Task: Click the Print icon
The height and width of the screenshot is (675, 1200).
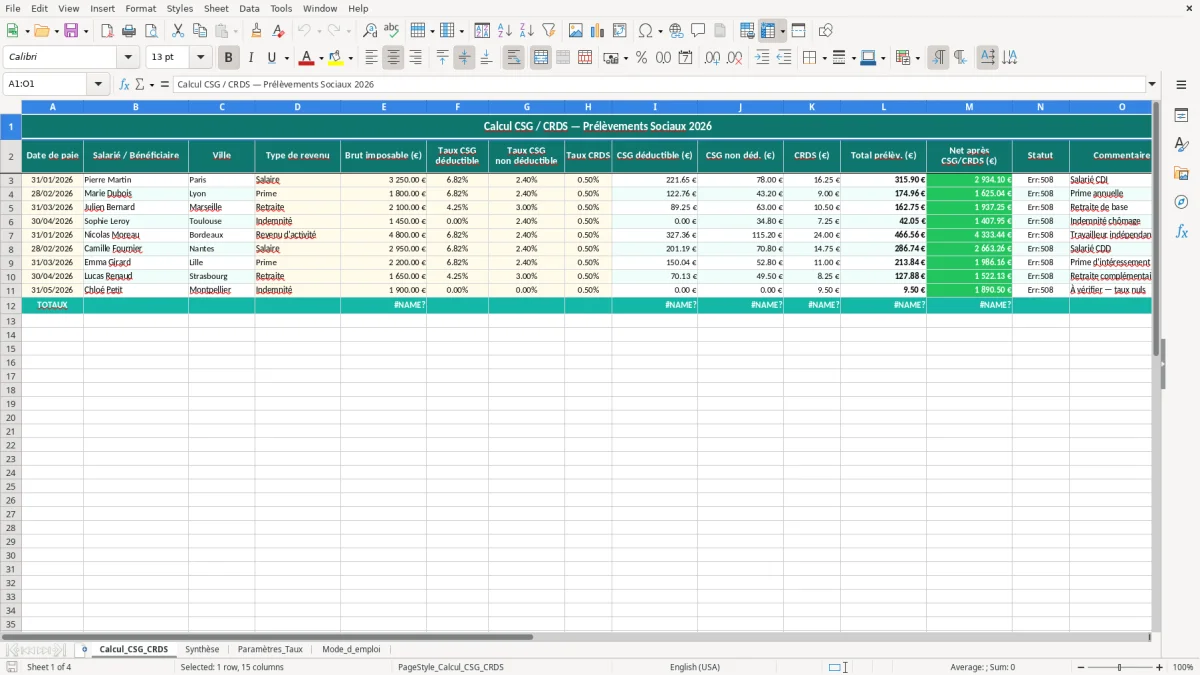Action: 129,31
